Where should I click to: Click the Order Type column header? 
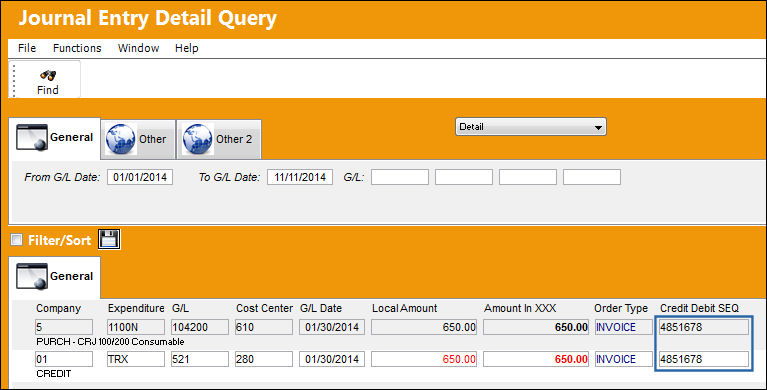coord(621,308)
